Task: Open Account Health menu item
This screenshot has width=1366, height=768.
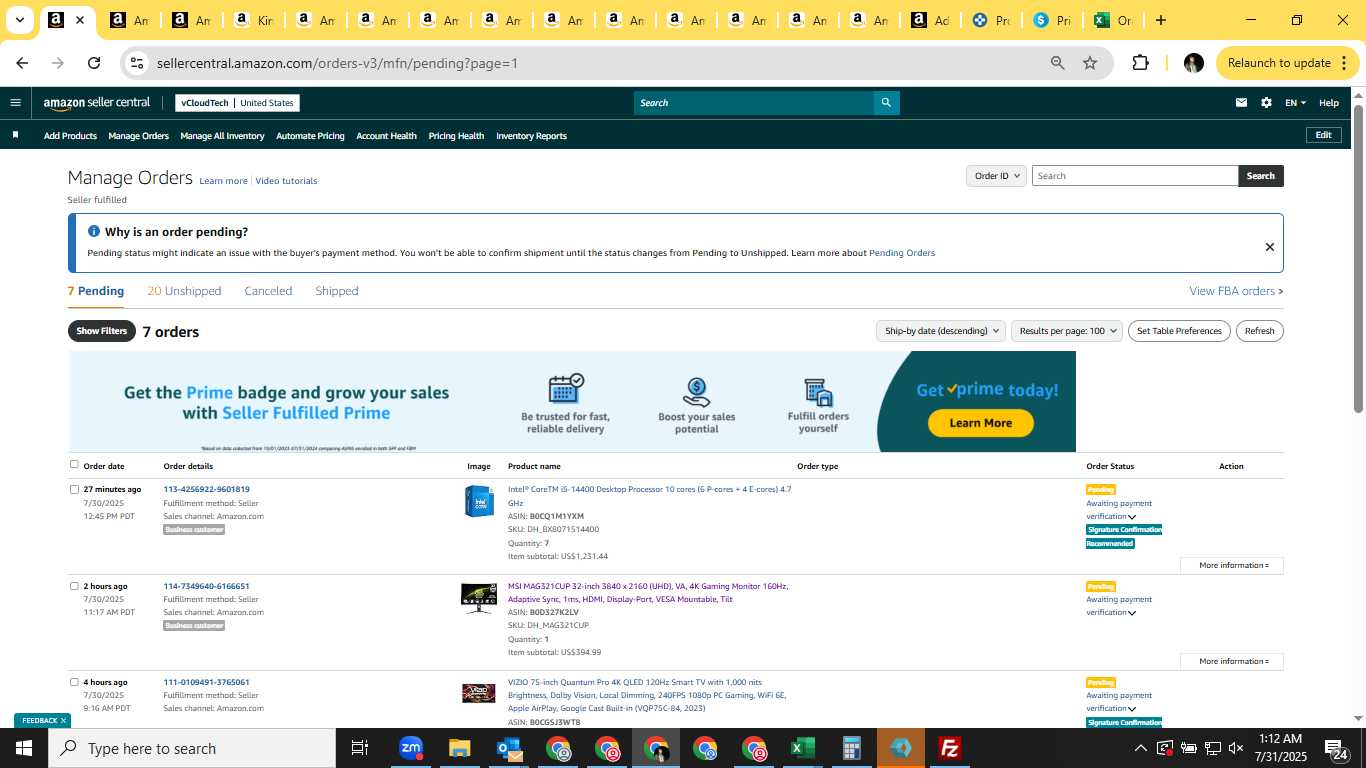Action: pos(386,136)
